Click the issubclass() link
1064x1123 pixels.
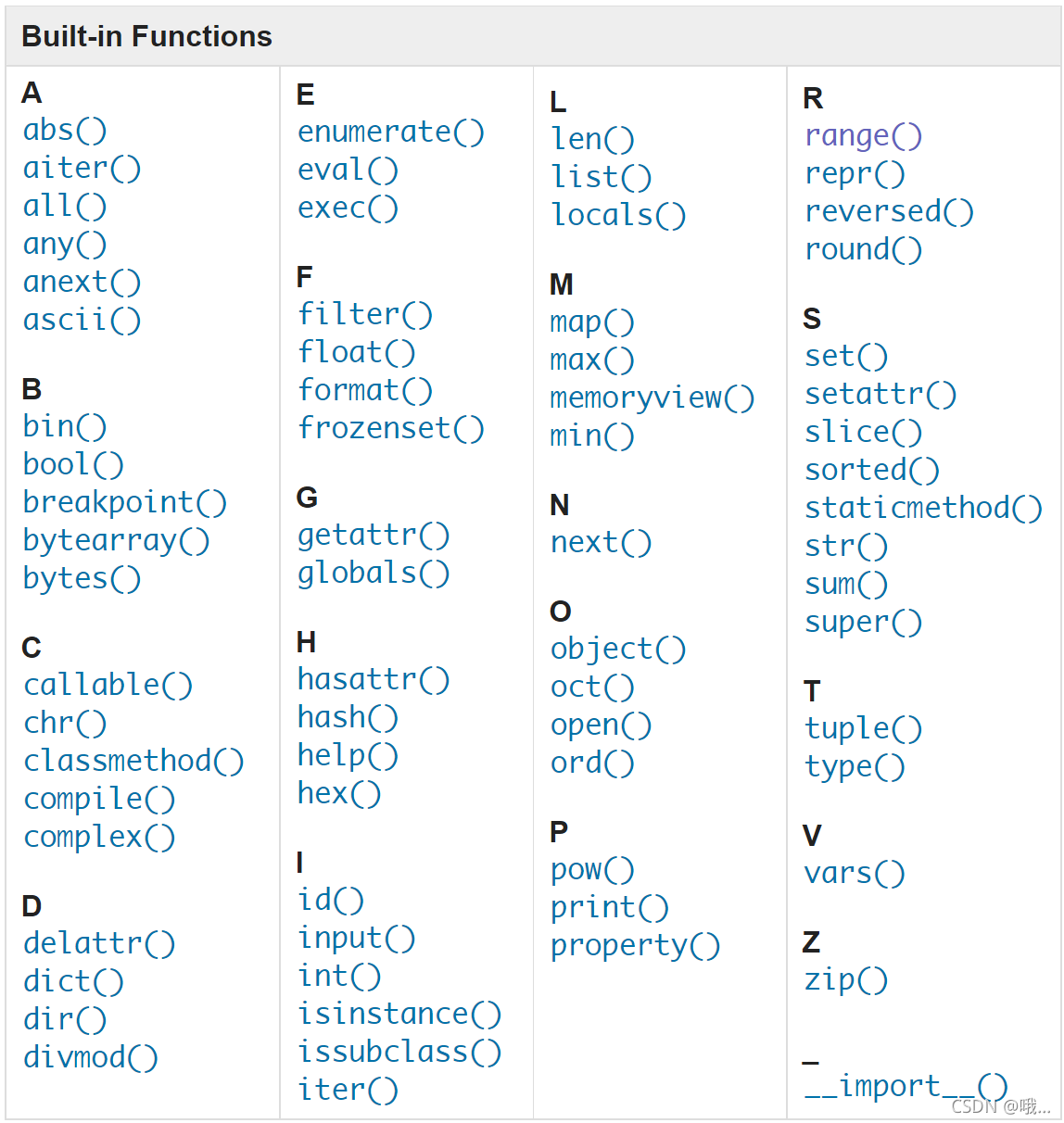[399, 1053]
